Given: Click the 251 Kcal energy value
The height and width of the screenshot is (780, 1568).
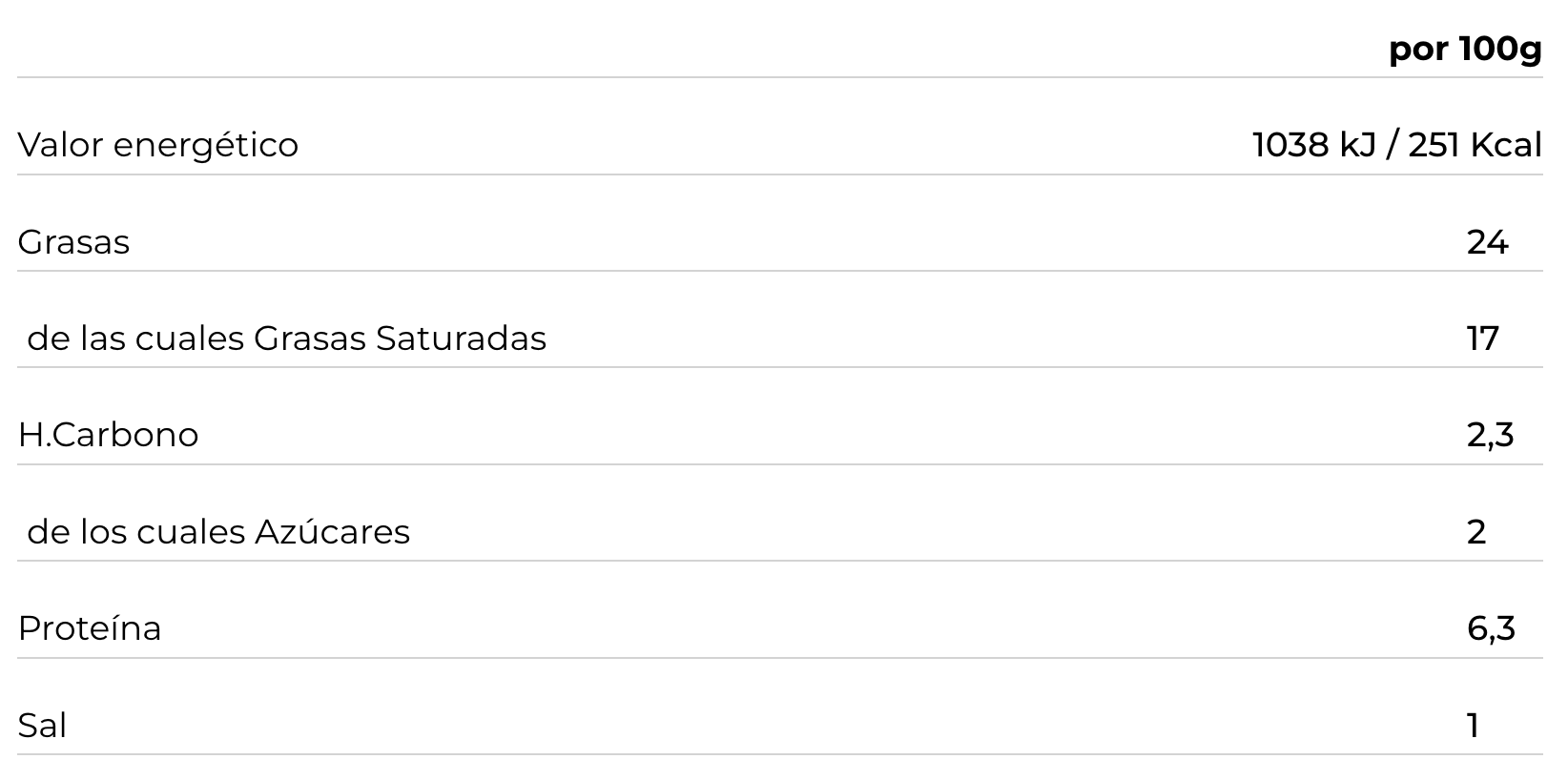Looking at the screenshot, I should coord(1475,145).
